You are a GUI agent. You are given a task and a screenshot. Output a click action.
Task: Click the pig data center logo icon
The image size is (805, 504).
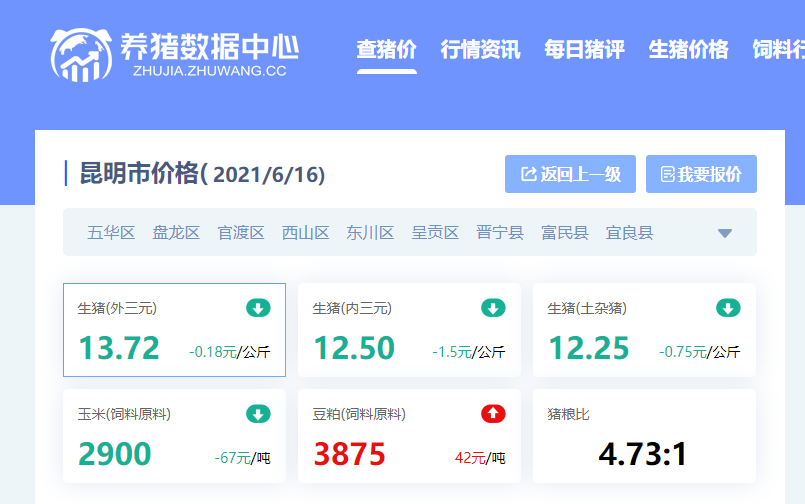pos(81,55)
